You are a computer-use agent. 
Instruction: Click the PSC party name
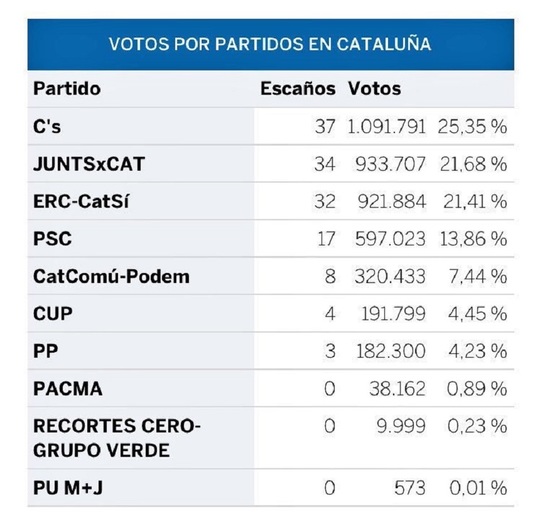click(52, 239)
